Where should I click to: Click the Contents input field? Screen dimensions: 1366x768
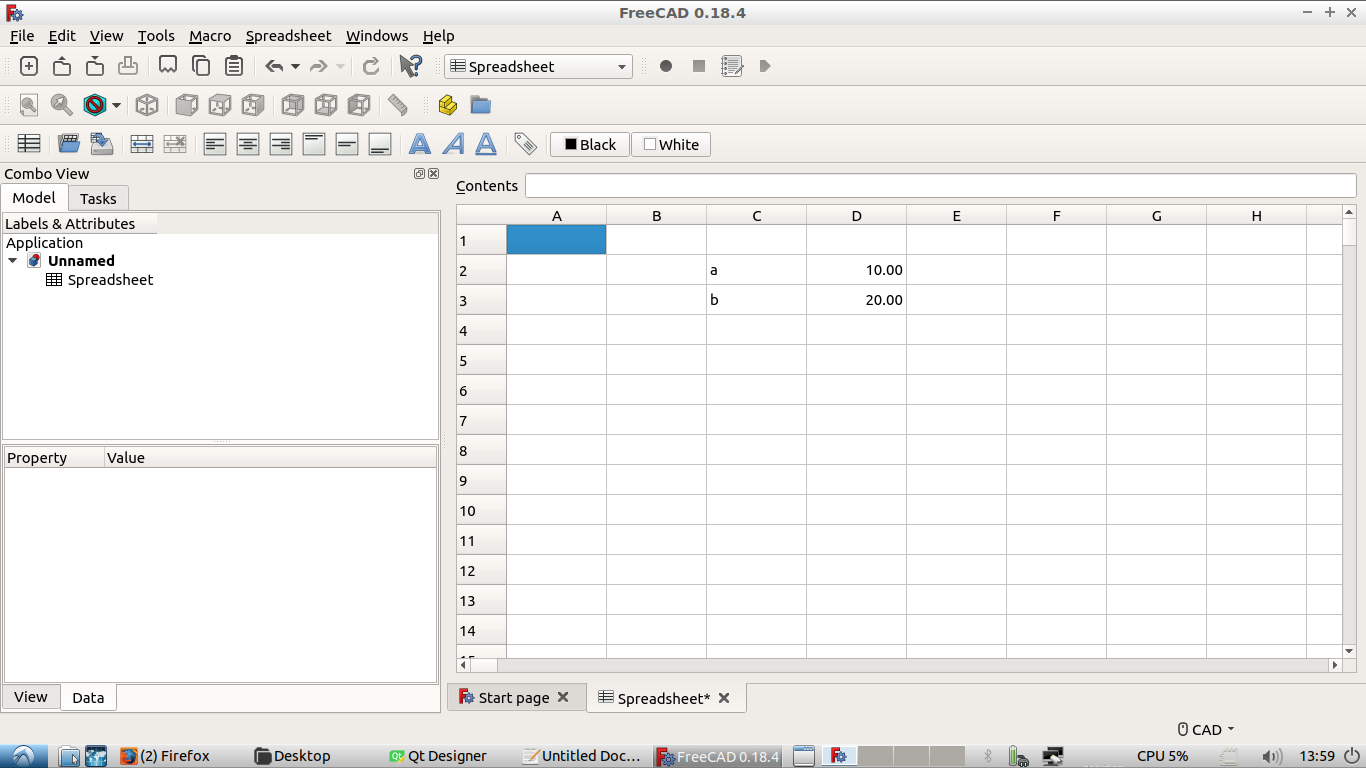940,185
